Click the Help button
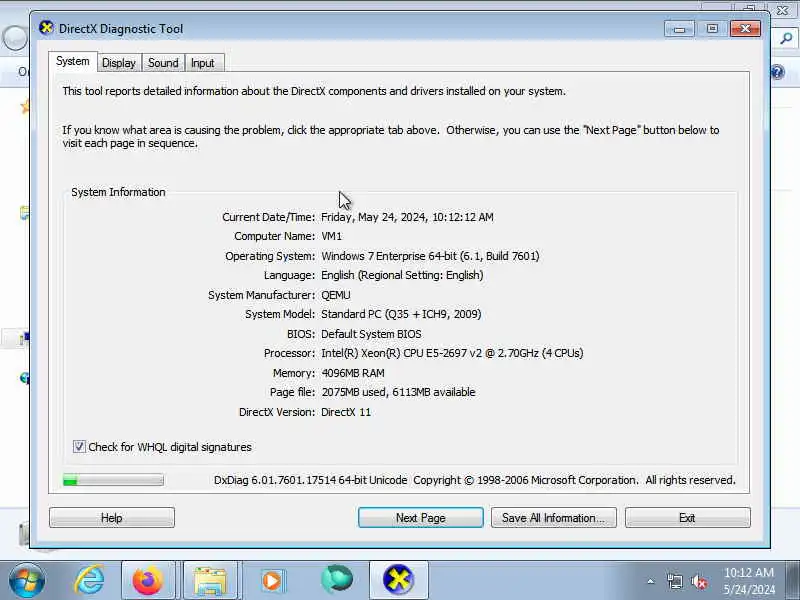 point(112,518)
